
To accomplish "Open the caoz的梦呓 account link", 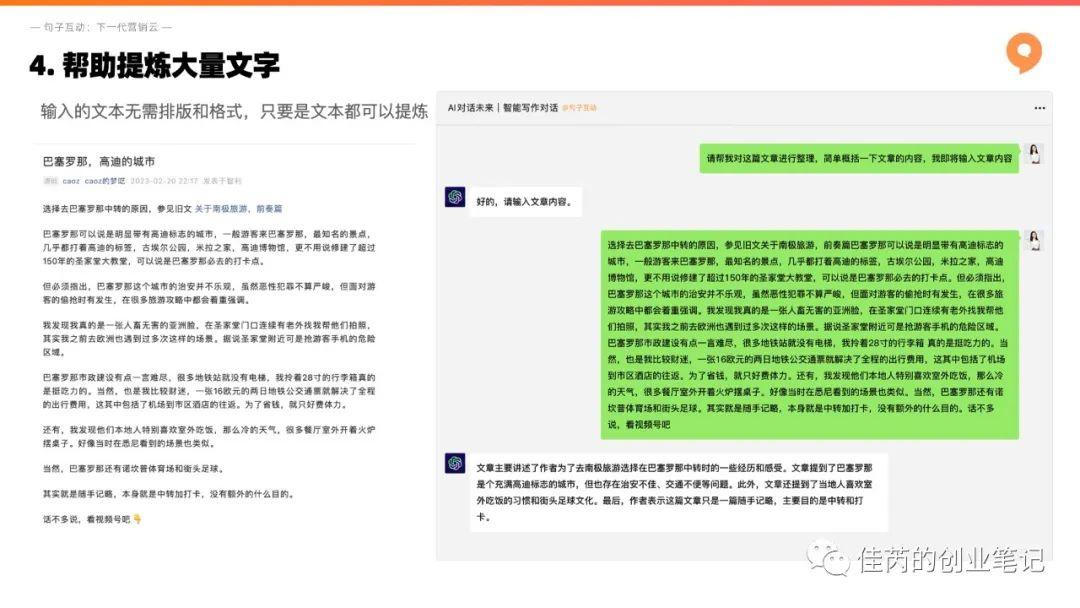I will [105, 181].
